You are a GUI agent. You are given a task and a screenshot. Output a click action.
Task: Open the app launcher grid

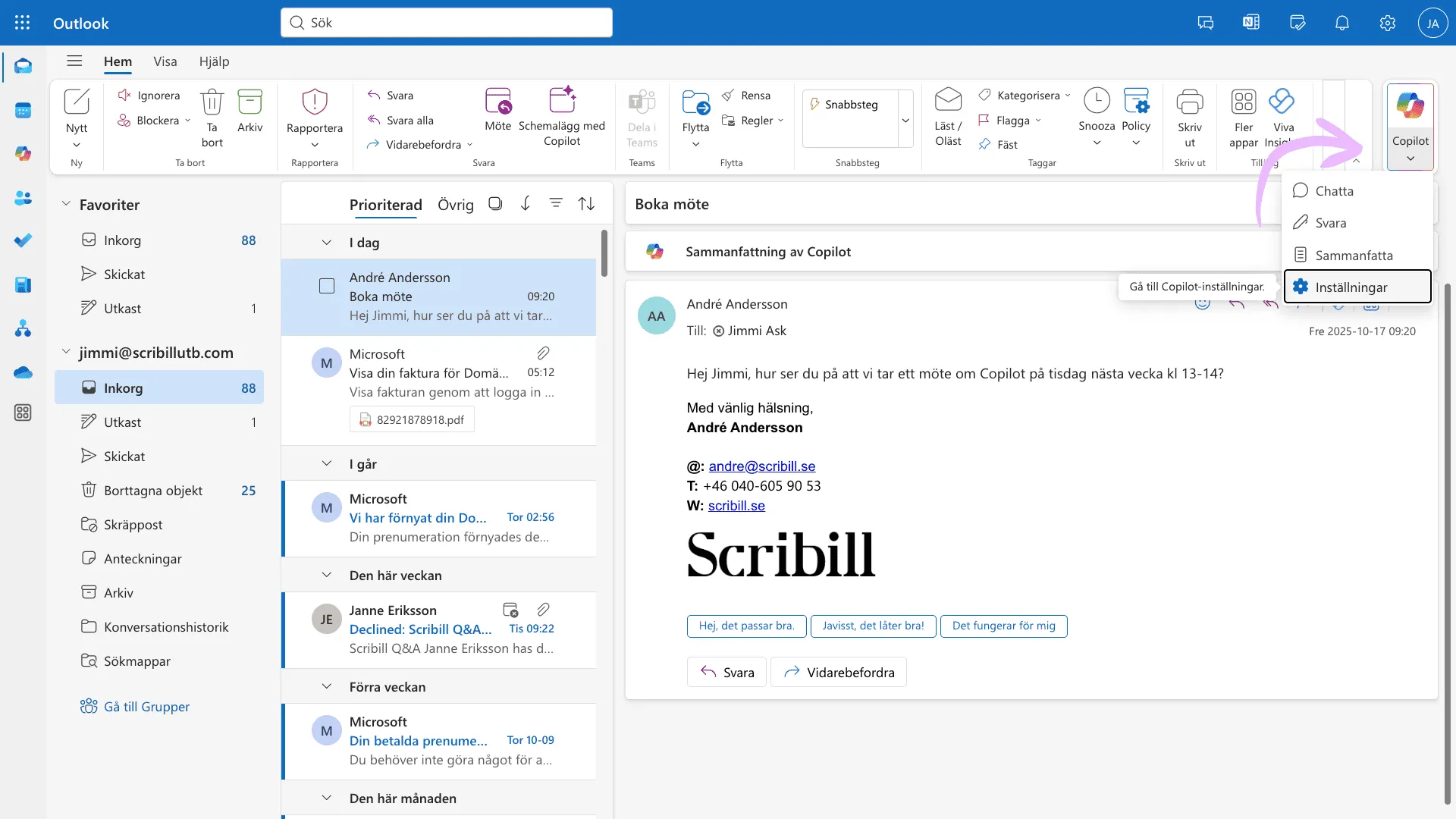coord(23,23)
